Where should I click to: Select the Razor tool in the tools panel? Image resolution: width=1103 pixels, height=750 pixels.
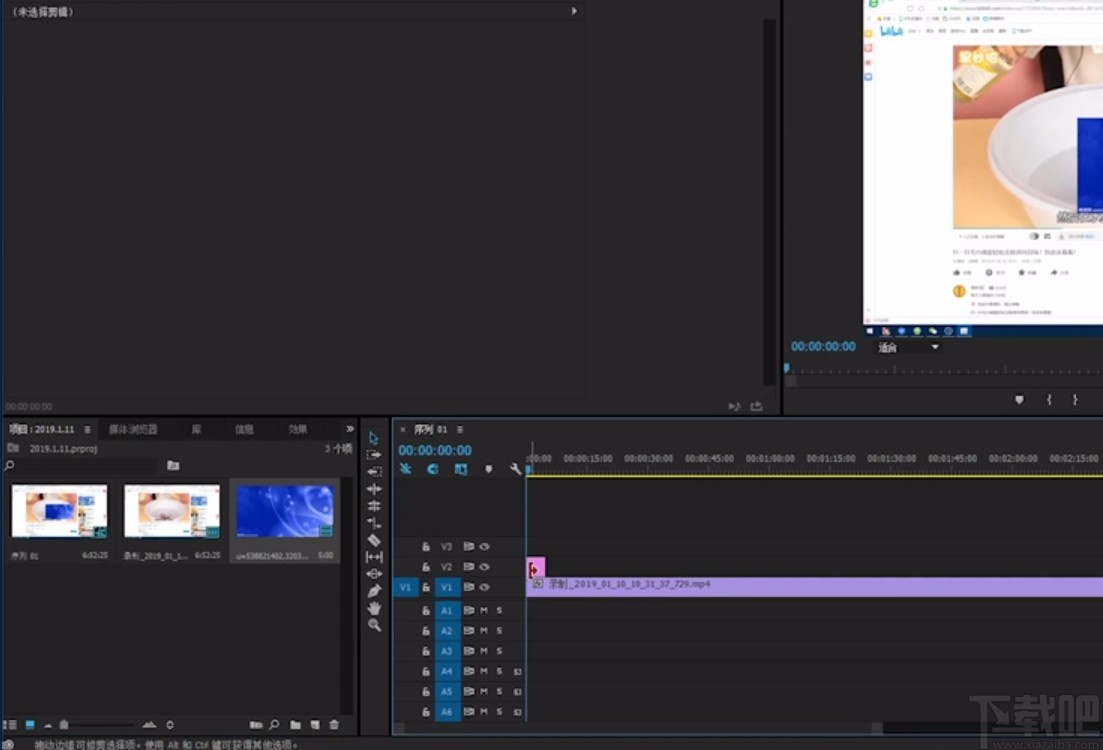(374, 540)
